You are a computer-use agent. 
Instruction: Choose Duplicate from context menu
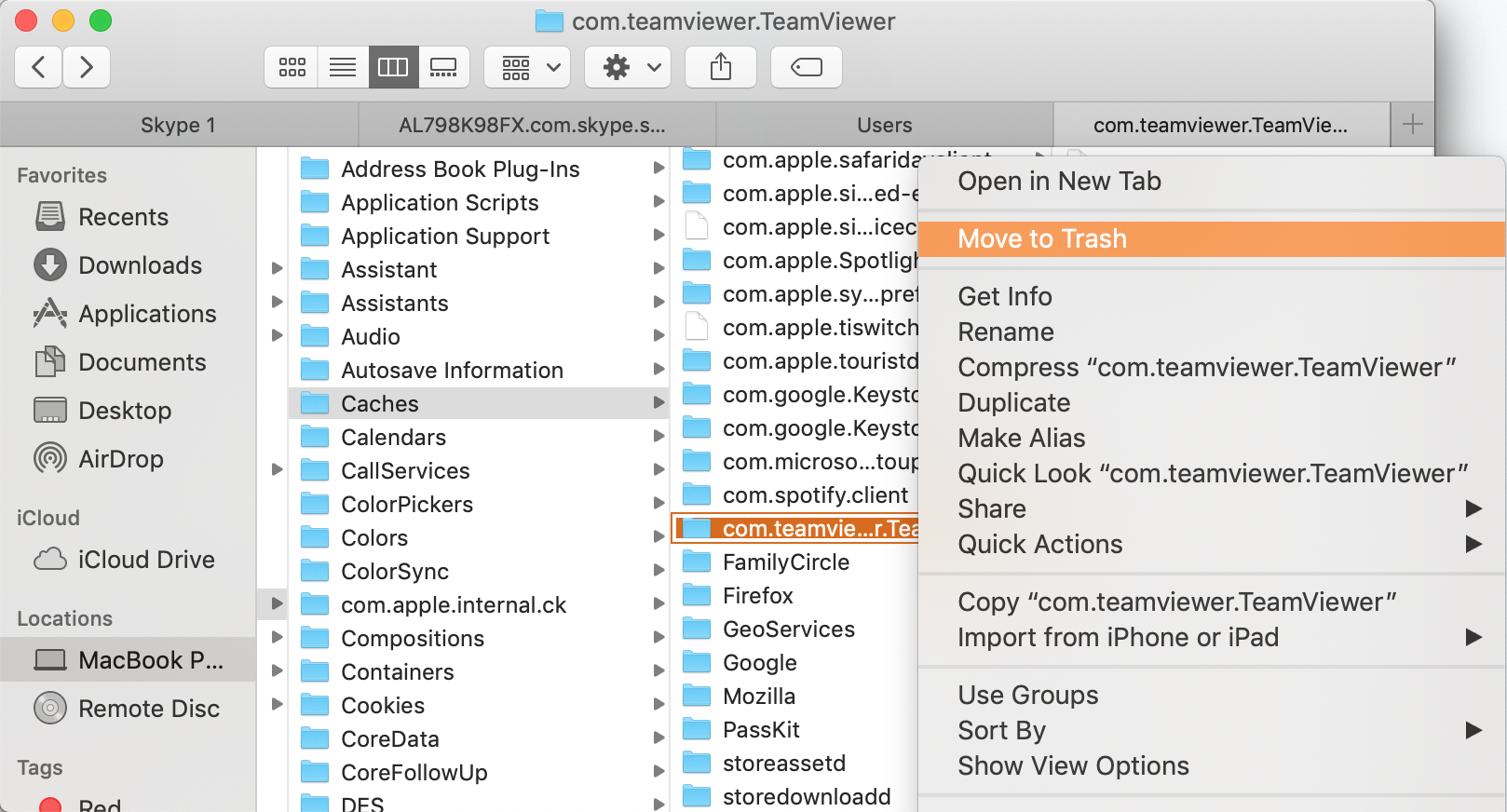coord(1212,403)
